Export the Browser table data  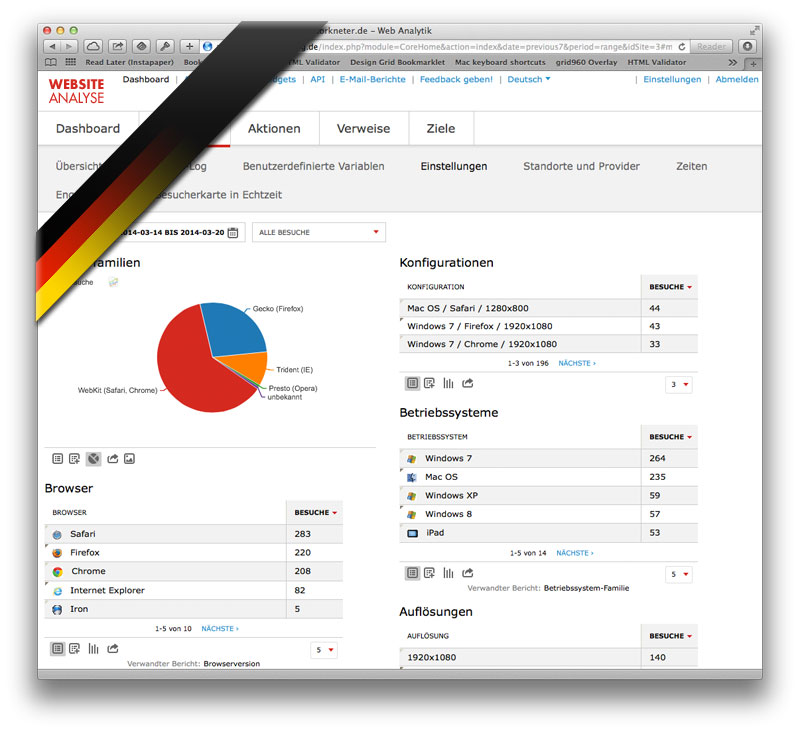(x=113, y=648)
